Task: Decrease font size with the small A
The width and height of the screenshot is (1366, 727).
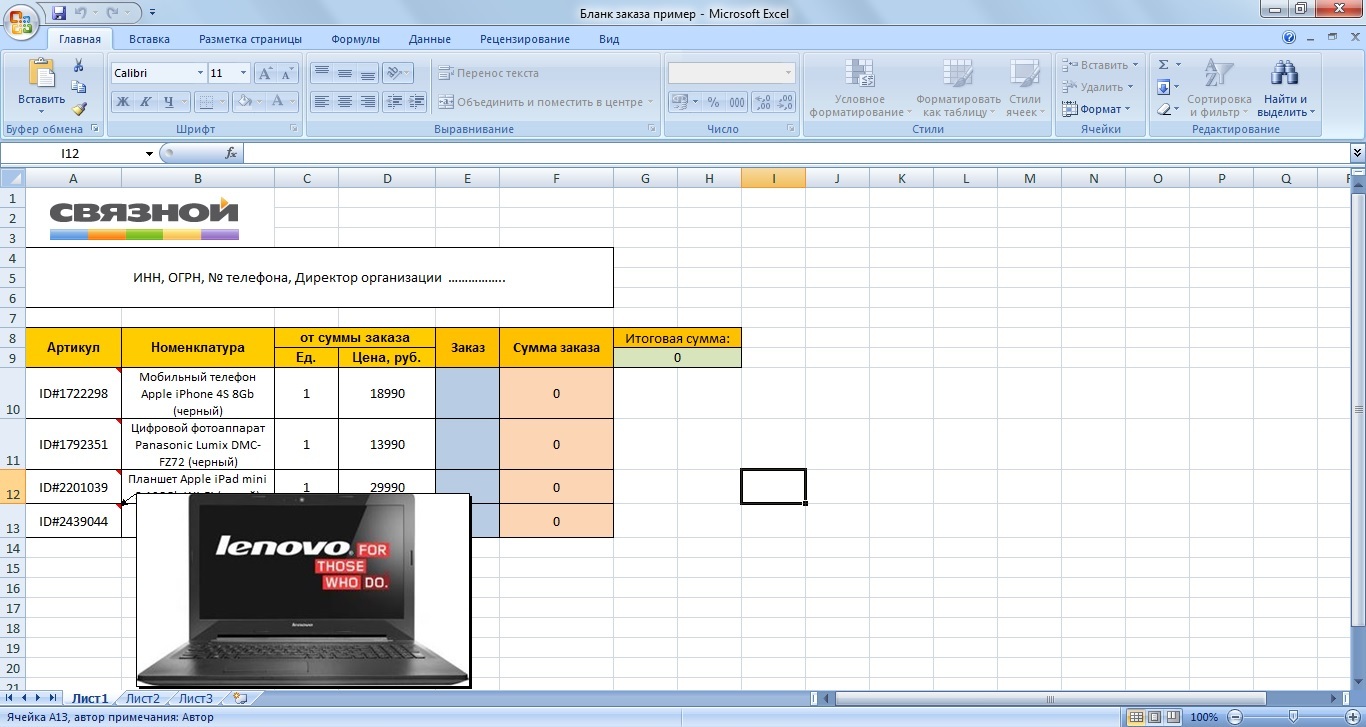Action: tap(287, 73)
